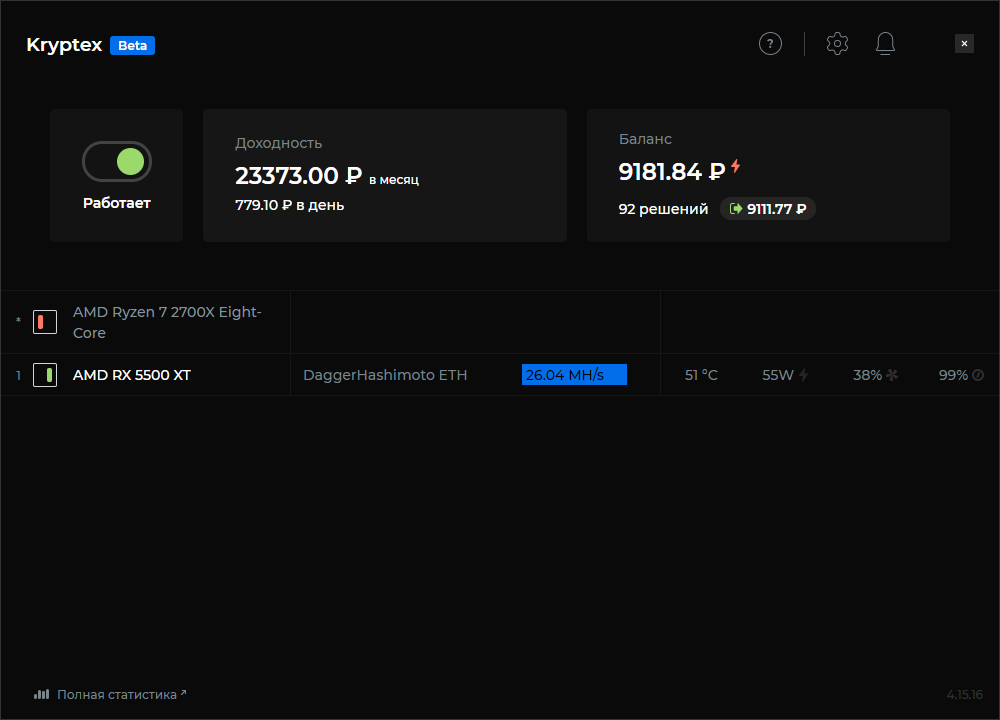Click the GPU load icon at 99%
This screenshot has width=1000, height=720.
[x=978, y=375]
